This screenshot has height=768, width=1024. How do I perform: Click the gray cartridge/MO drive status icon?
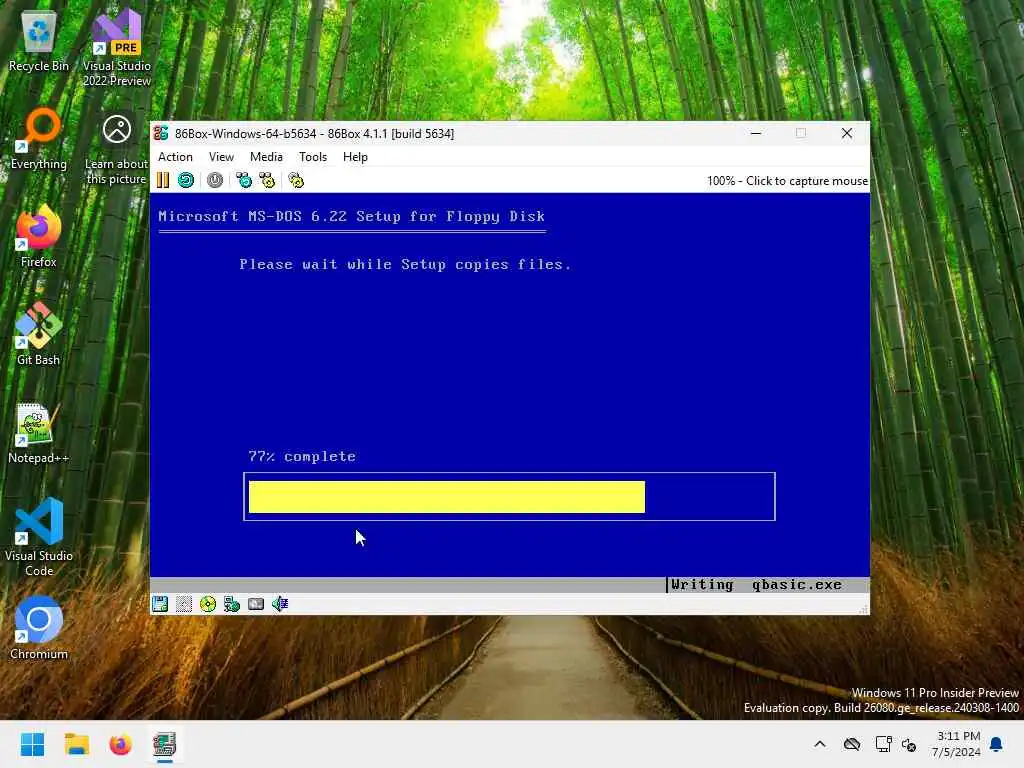click(x=256, y=604)
